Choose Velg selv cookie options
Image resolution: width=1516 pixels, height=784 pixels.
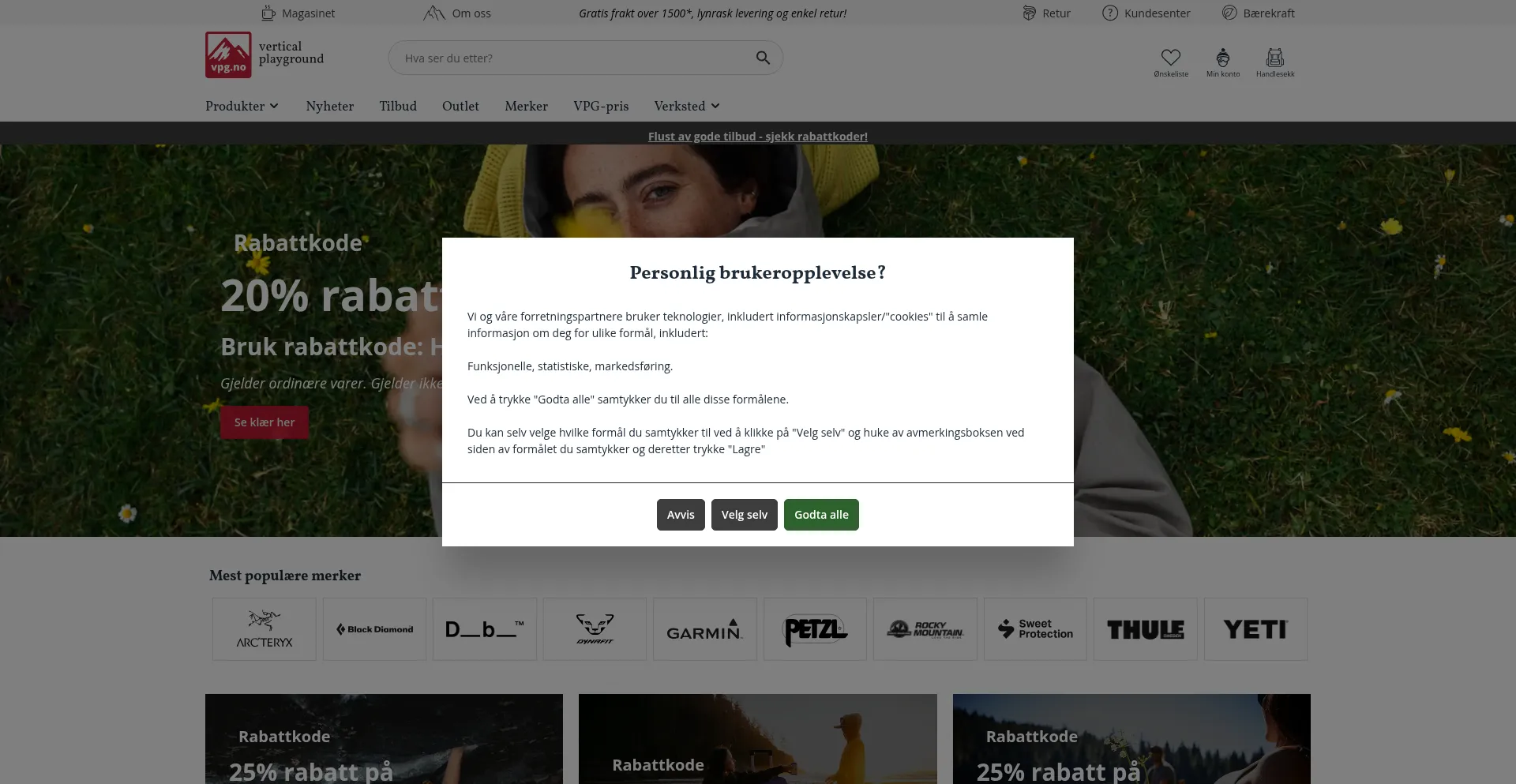(744, 515)
